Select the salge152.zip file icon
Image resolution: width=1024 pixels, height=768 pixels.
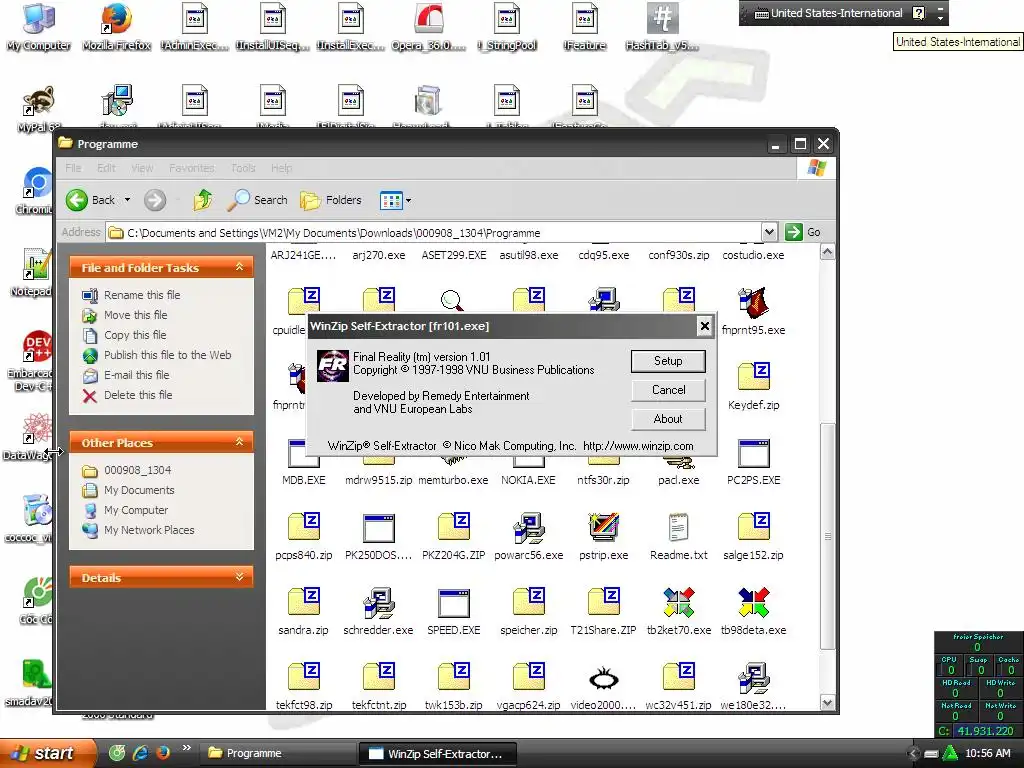[x=754, y=528]
